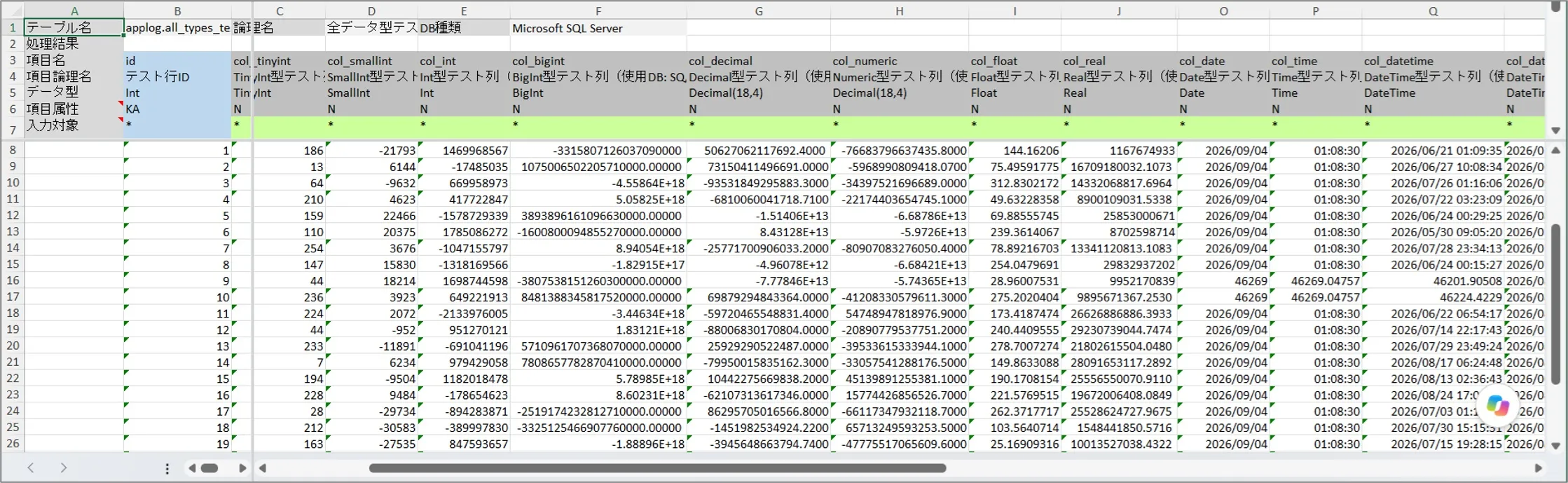This screenshot has height=483, width=1568.
Task: Select row 8 header
Action: pyautogui.click(x=13, y=150)
